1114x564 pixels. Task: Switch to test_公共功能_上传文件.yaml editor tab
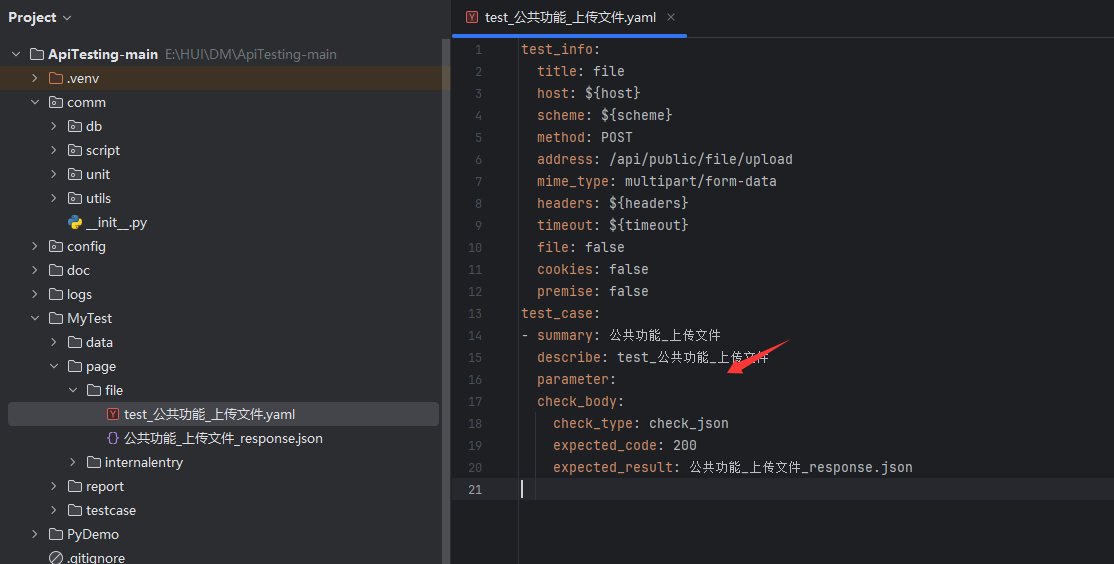(x=570, y=17)
